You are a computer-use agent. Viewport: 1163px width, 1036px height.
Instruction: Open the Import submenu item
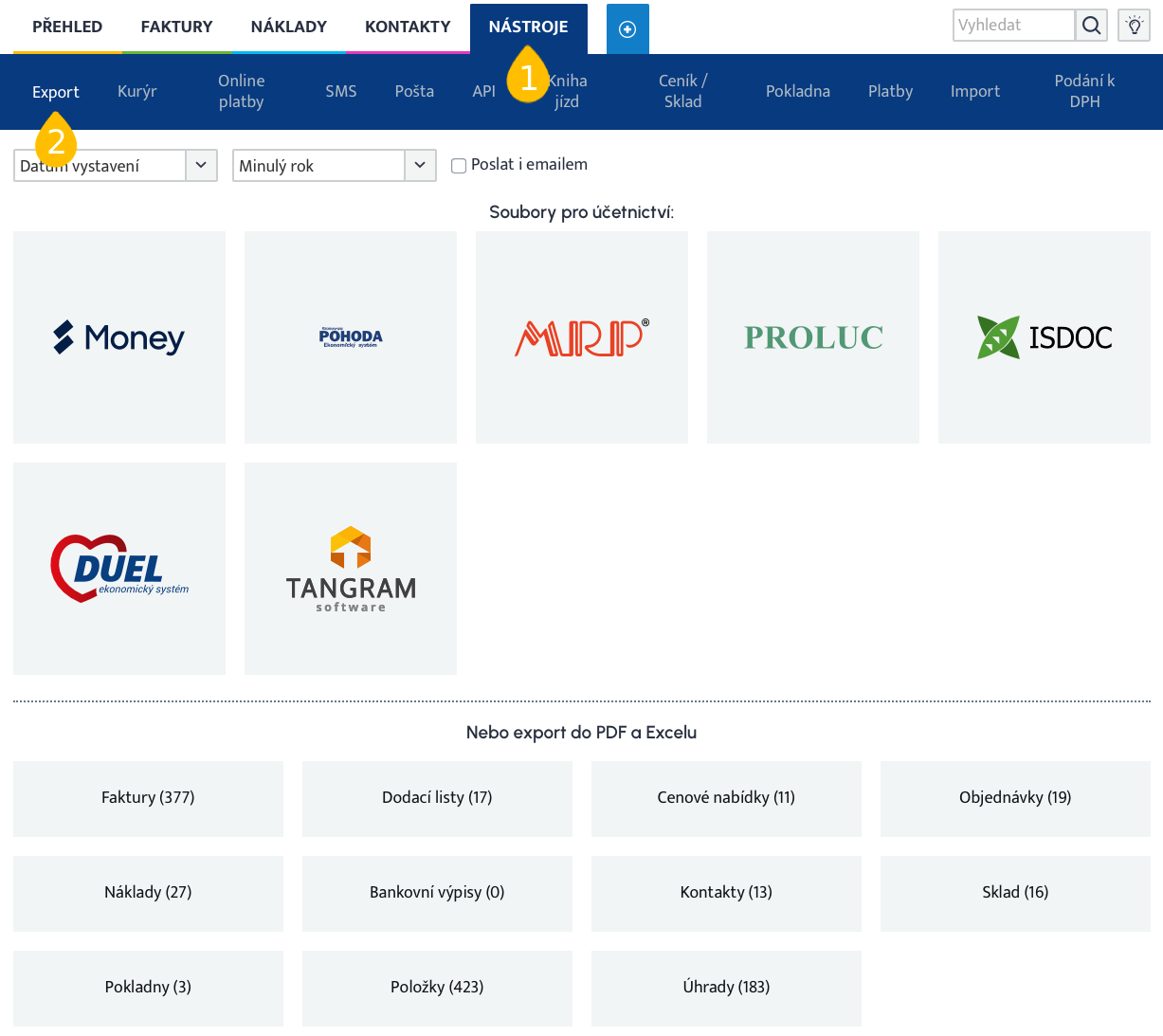tap(974, 92)
